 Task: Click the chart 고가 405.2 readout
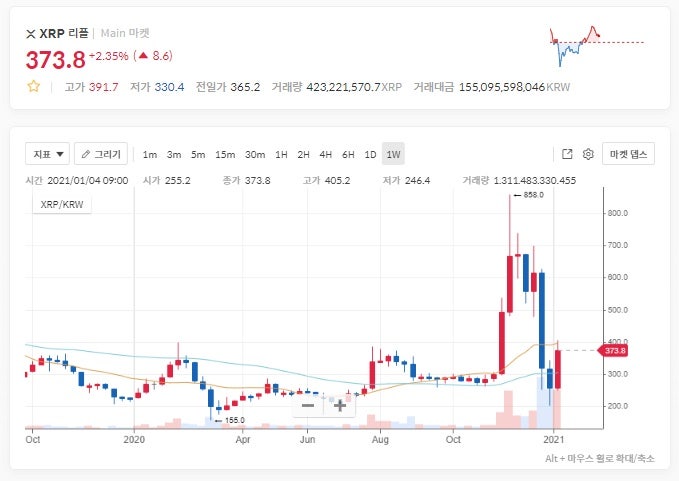326,180
